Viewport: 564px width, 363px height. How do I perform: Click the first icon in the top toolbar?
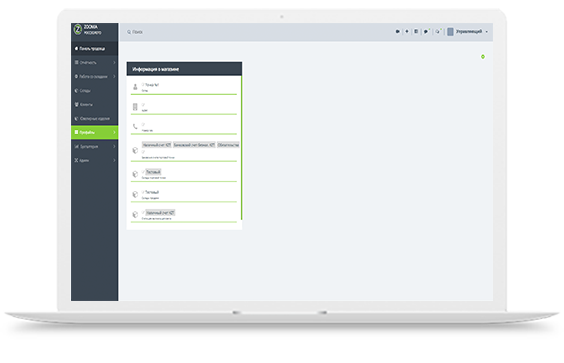point(397,32)
